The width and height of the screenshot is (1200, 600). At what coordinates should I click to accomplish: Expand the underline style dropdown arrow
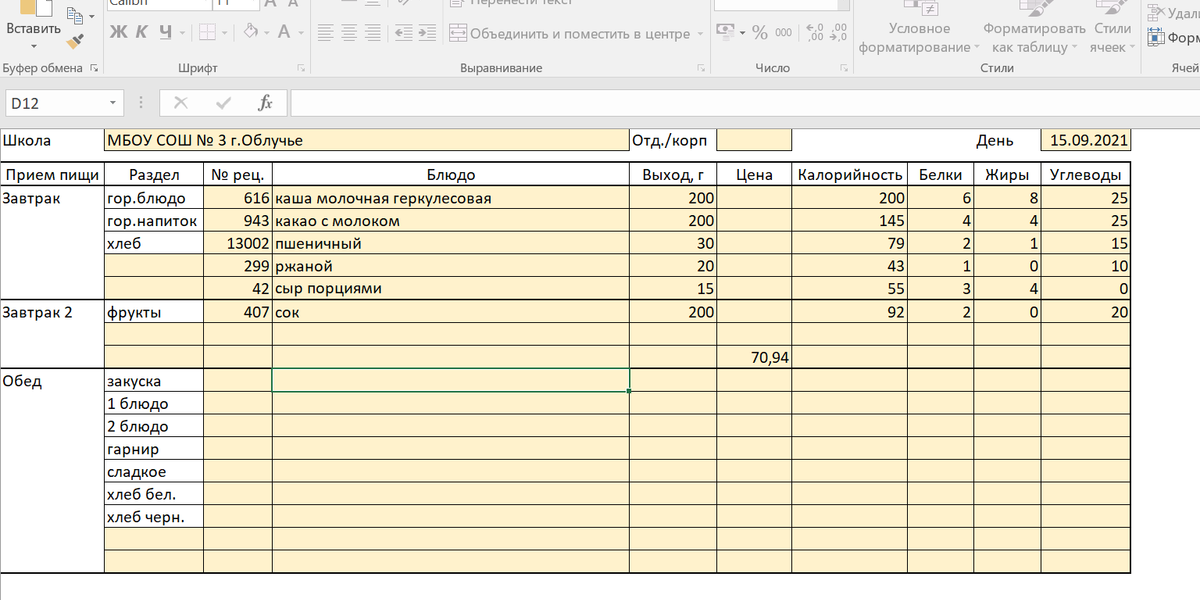[x=181, y=33]
